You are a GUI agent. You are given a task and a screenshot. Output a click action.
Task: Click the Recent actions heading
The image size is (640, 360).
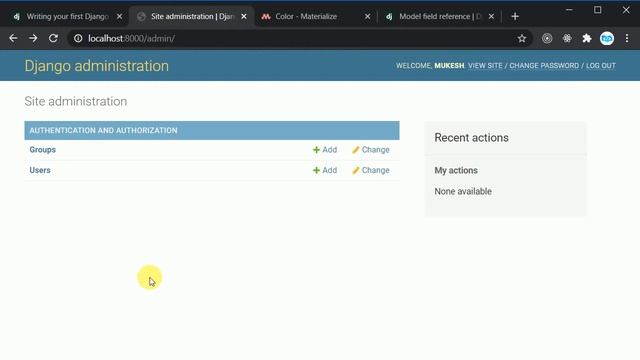tap(471, 138)
